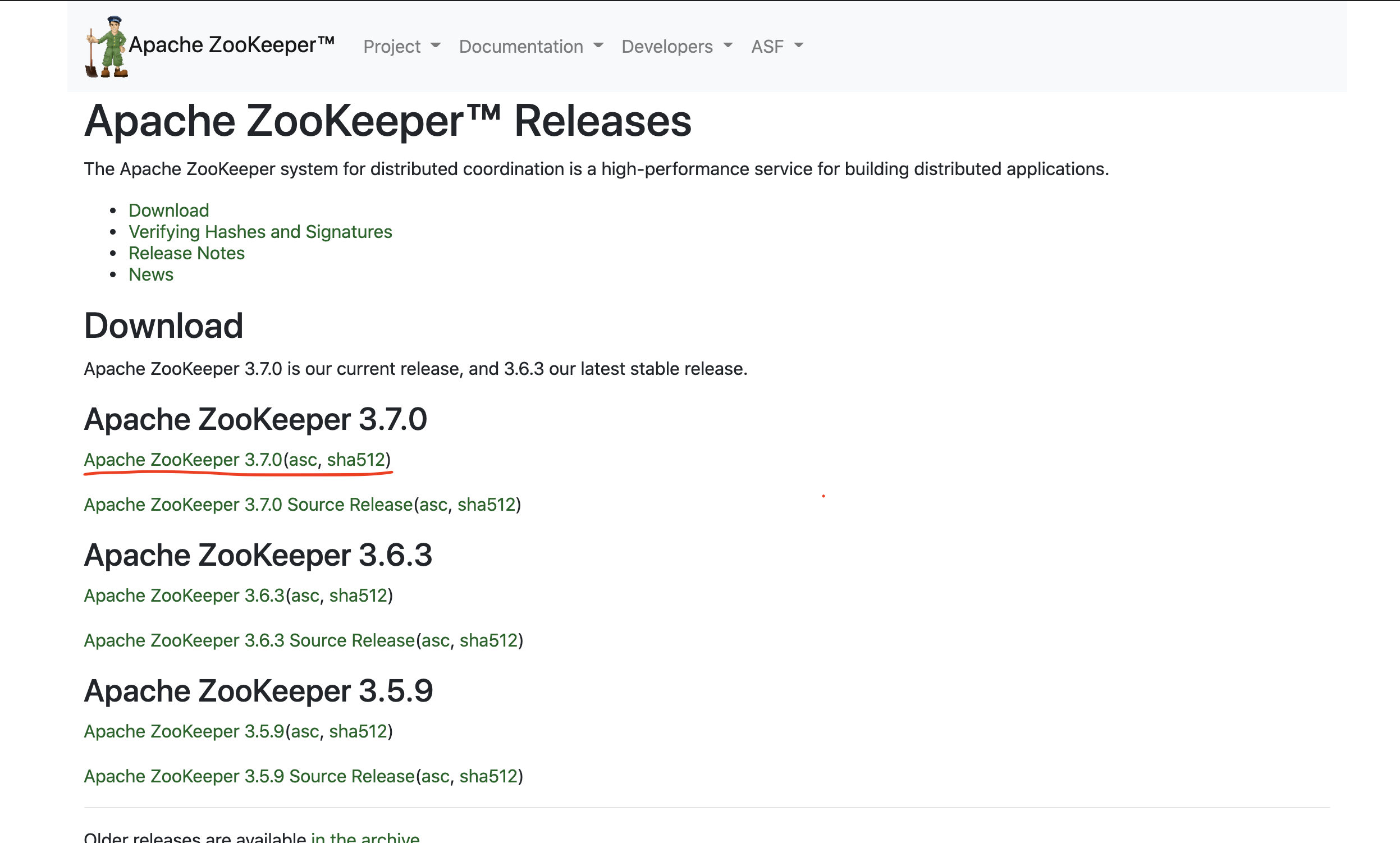Open sha512 hash for ZooKeeper 3.7.0

[356, 459]
